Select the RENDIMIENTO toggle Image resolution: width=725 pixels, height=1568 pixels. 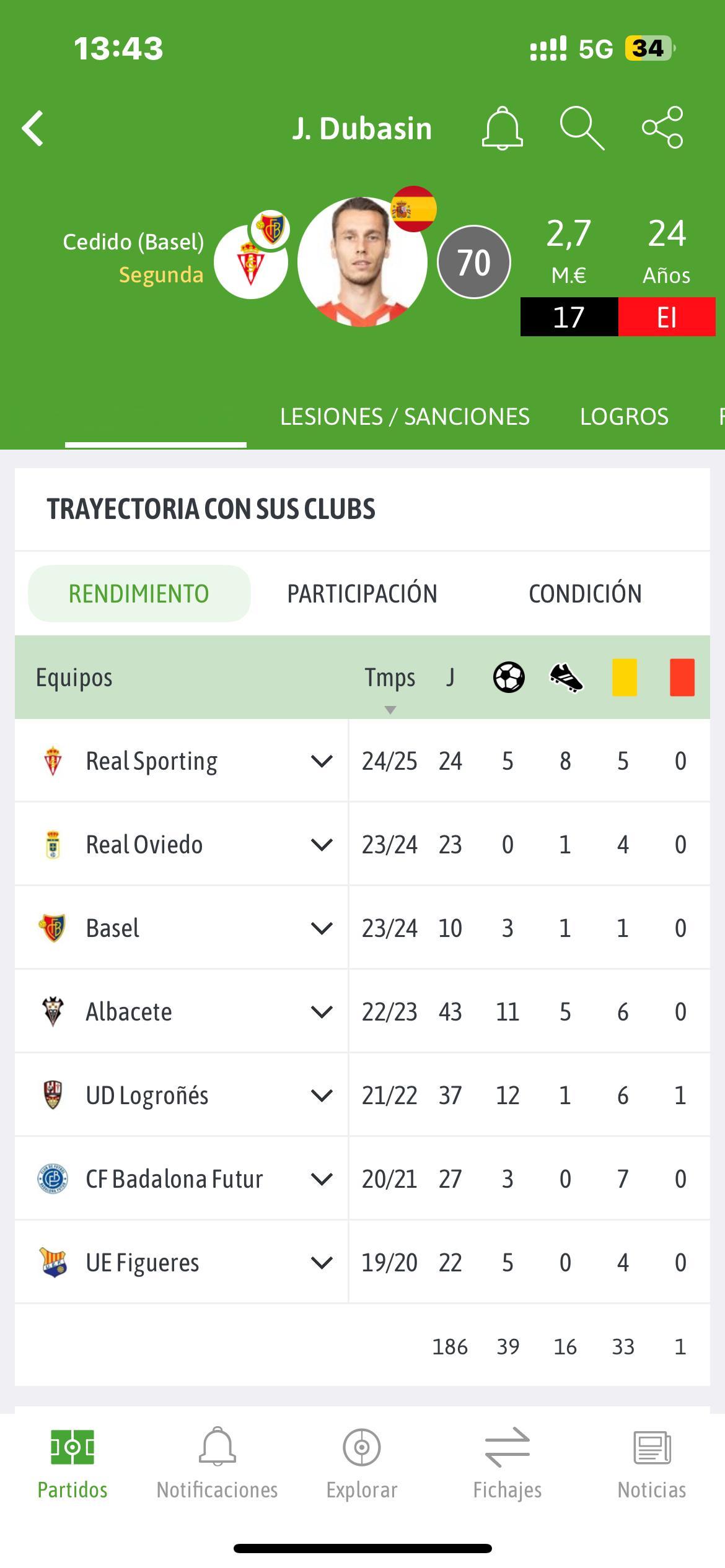click(x=139, y=593)
